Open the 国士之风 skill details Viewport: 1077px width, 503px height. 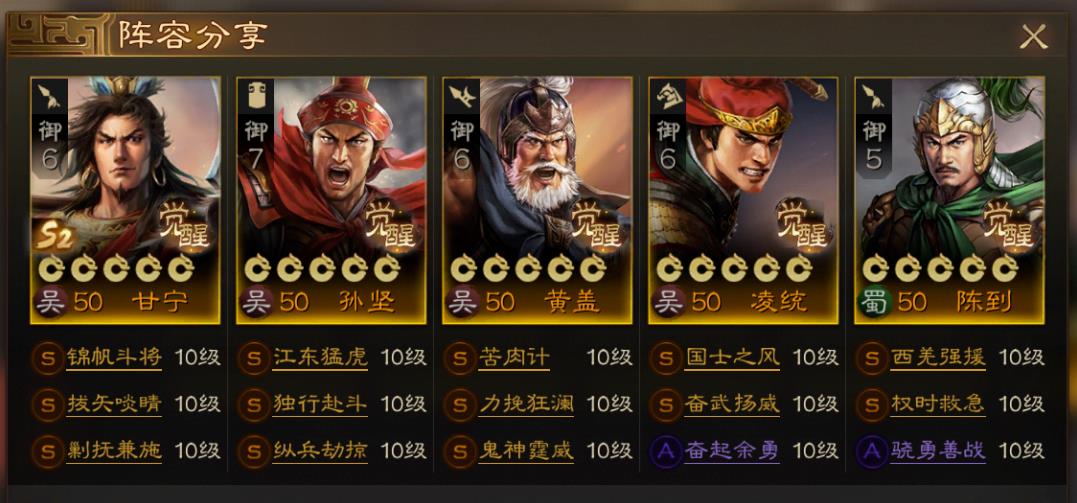(732, 358)
